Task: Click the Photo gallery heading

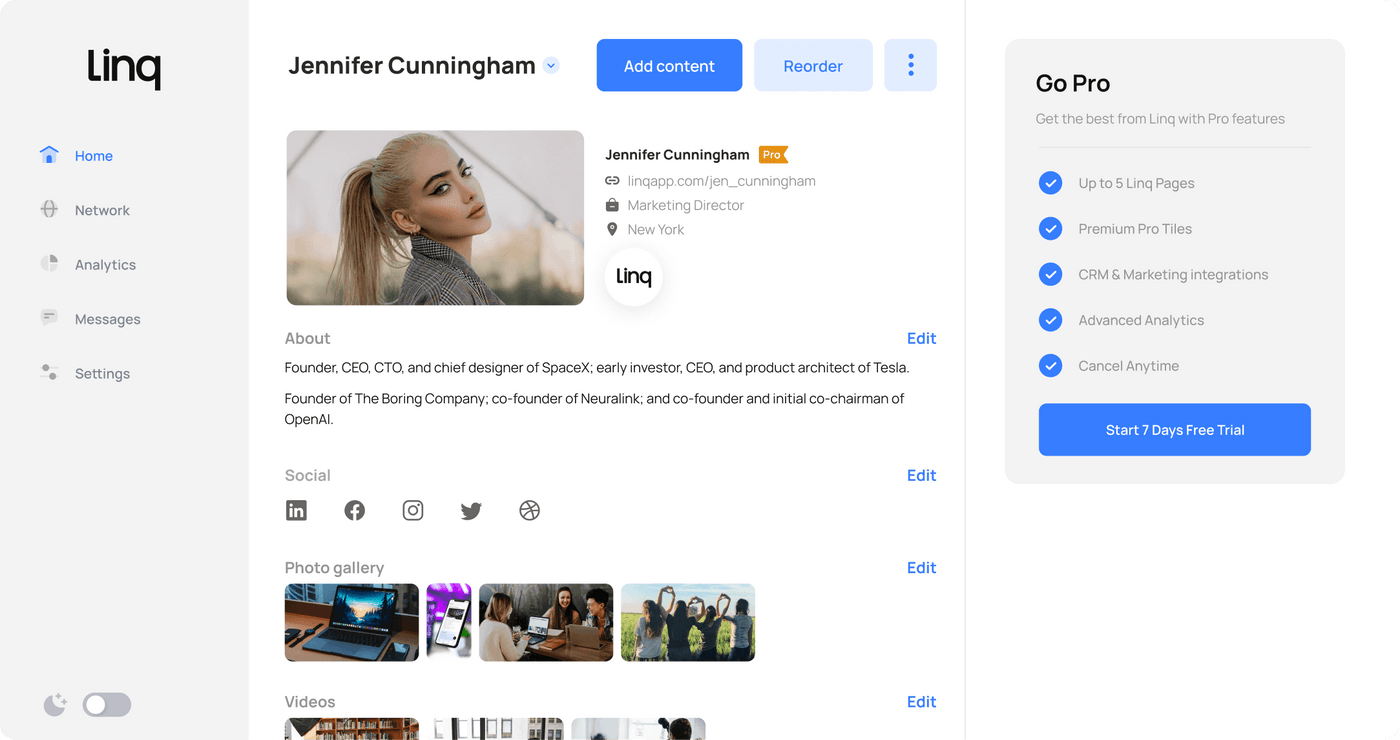Action: coord(334,567)
